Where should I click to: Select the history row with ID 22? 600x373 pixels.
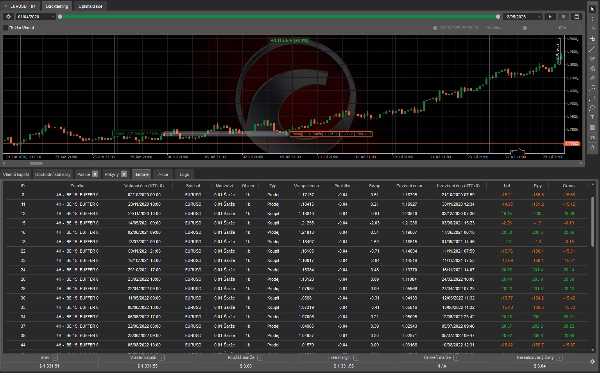296,251
